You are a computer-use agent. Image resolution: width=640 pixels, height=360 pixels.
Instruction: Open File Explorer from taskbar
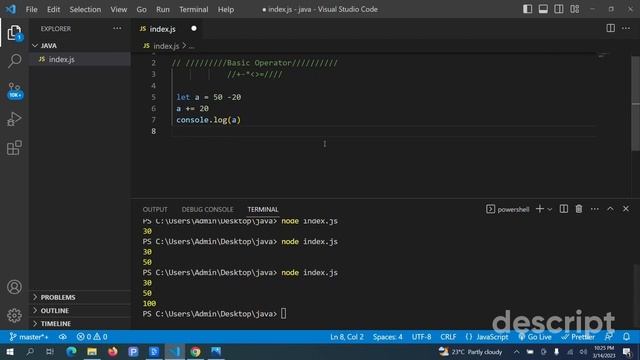click(x=92, y=351)
